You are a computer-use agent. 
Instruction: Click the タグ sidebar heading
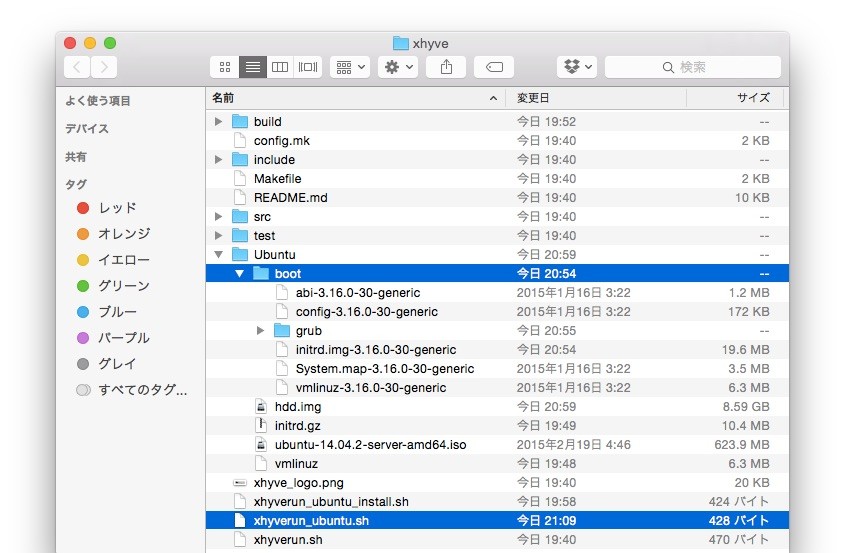click(76, 185)
